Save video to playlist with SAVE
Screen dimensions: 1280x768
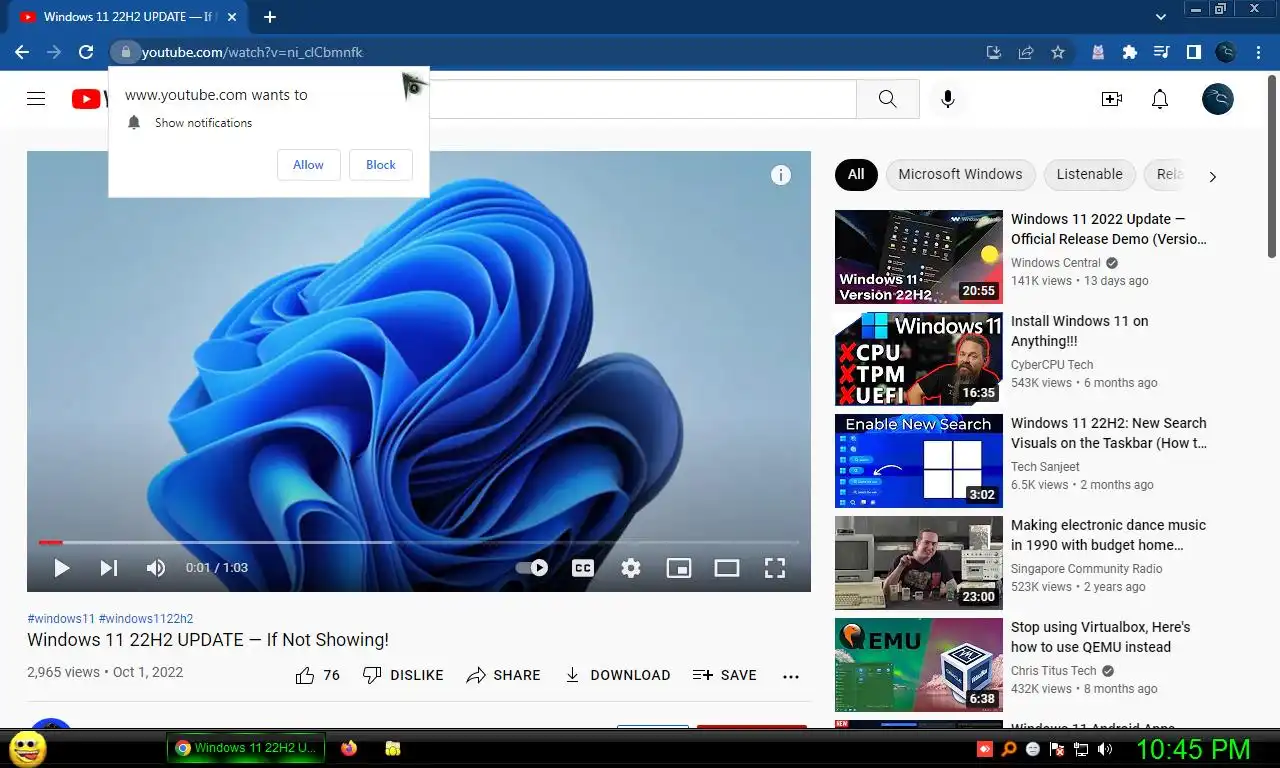(x=725, y=675)
